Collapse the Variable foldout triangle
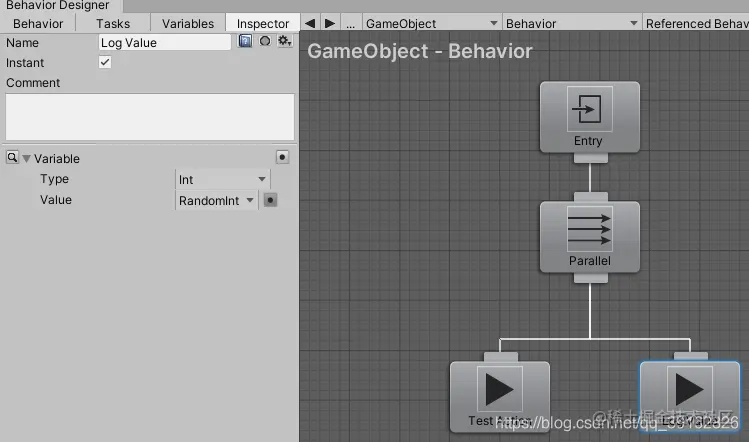749x442 pixels. click(26, 159)
